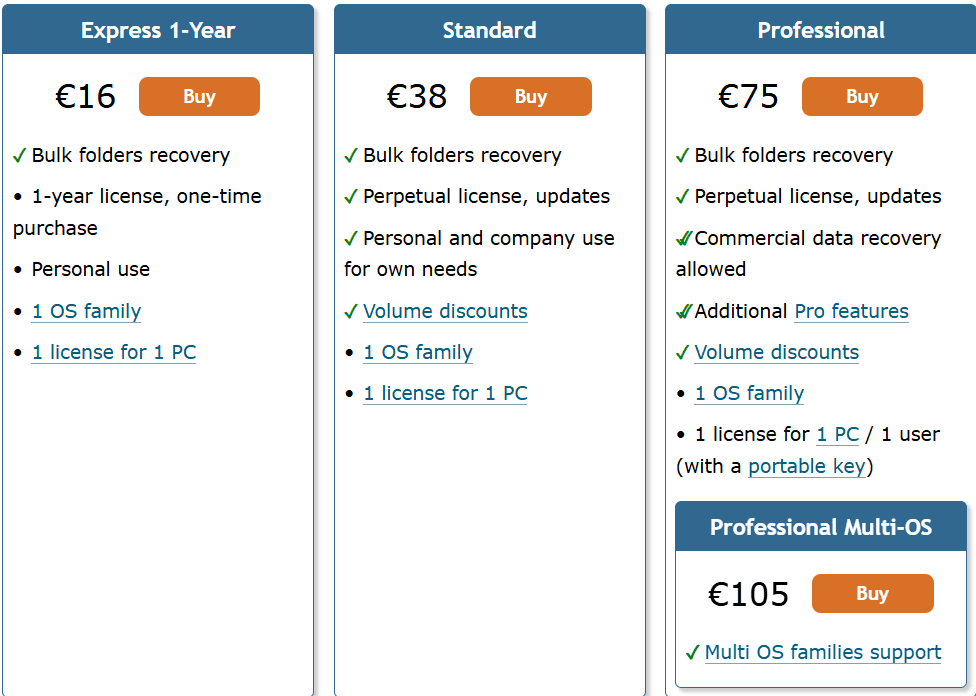This screenshot has height=696, width=976.
Task: Buy the Professional €75 license
Action: pos(861,97)
